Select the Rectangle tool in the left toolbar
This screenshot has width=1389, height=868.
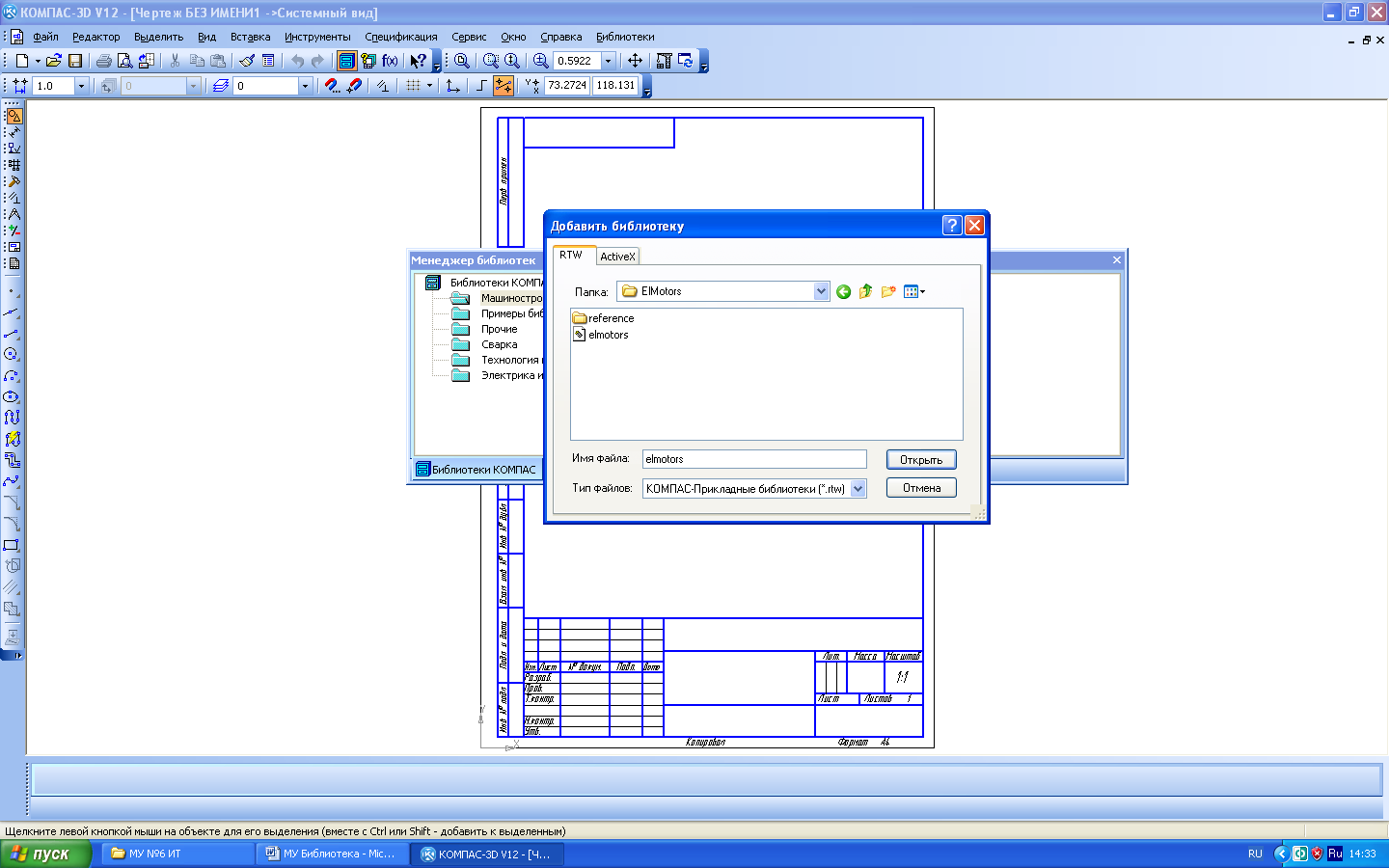[x=12, y=546]
